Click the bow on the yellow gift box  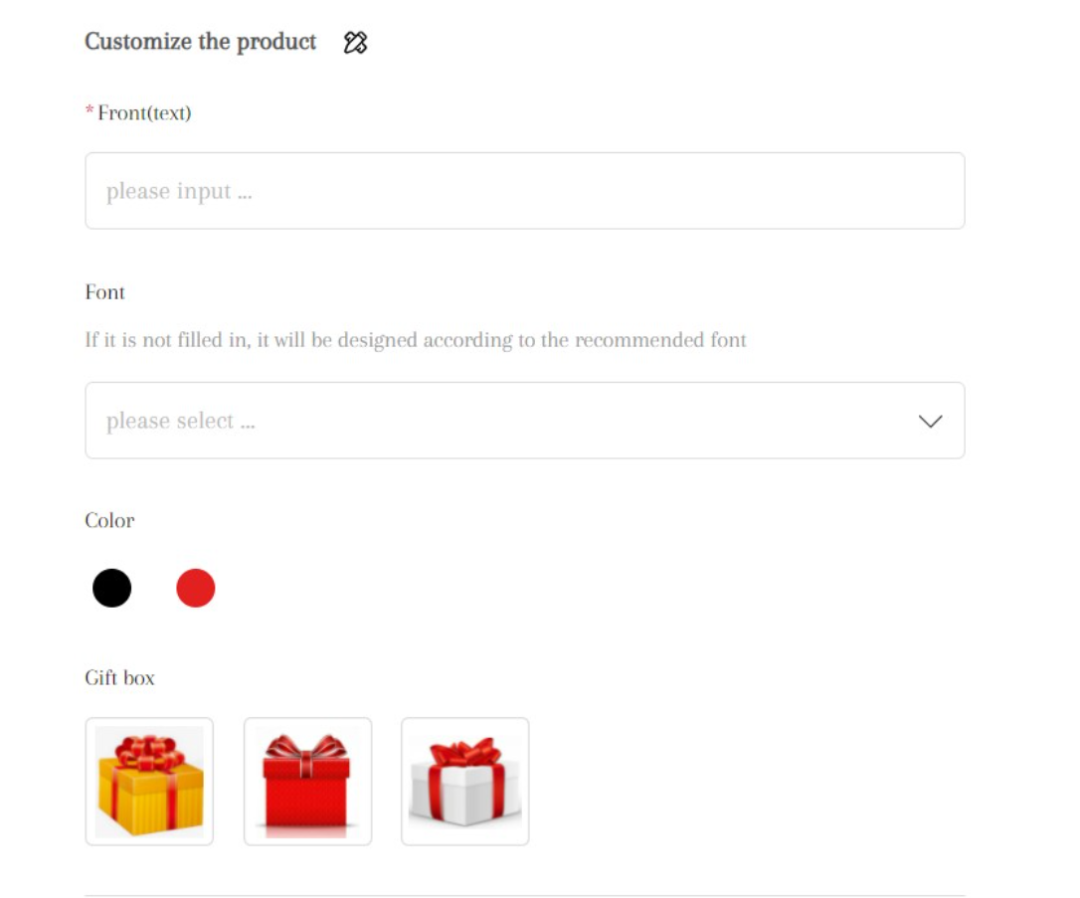click(150, 750)
